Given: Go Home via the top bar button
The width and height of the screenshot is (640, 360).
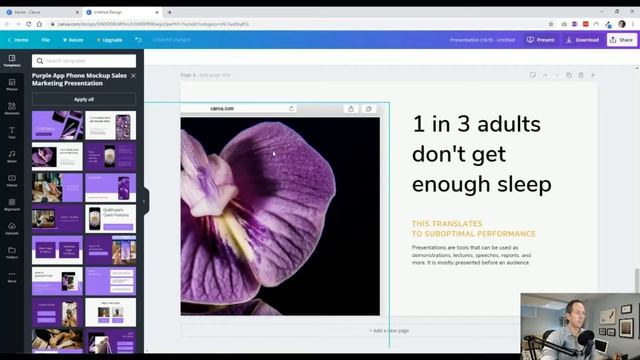Looking at the screenshot, I should tap(18, 40).
